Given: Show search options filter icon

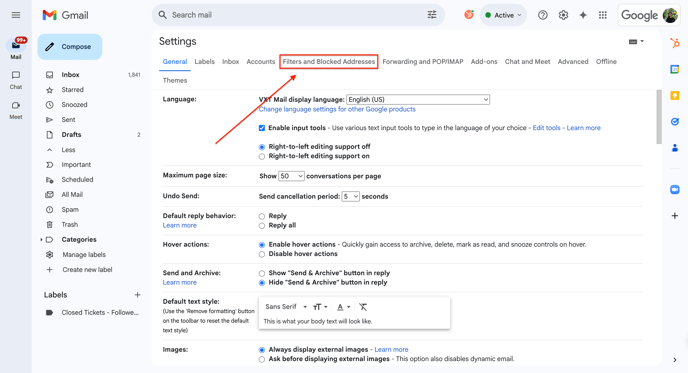Looking at the screenshot, I should (432, 15).
